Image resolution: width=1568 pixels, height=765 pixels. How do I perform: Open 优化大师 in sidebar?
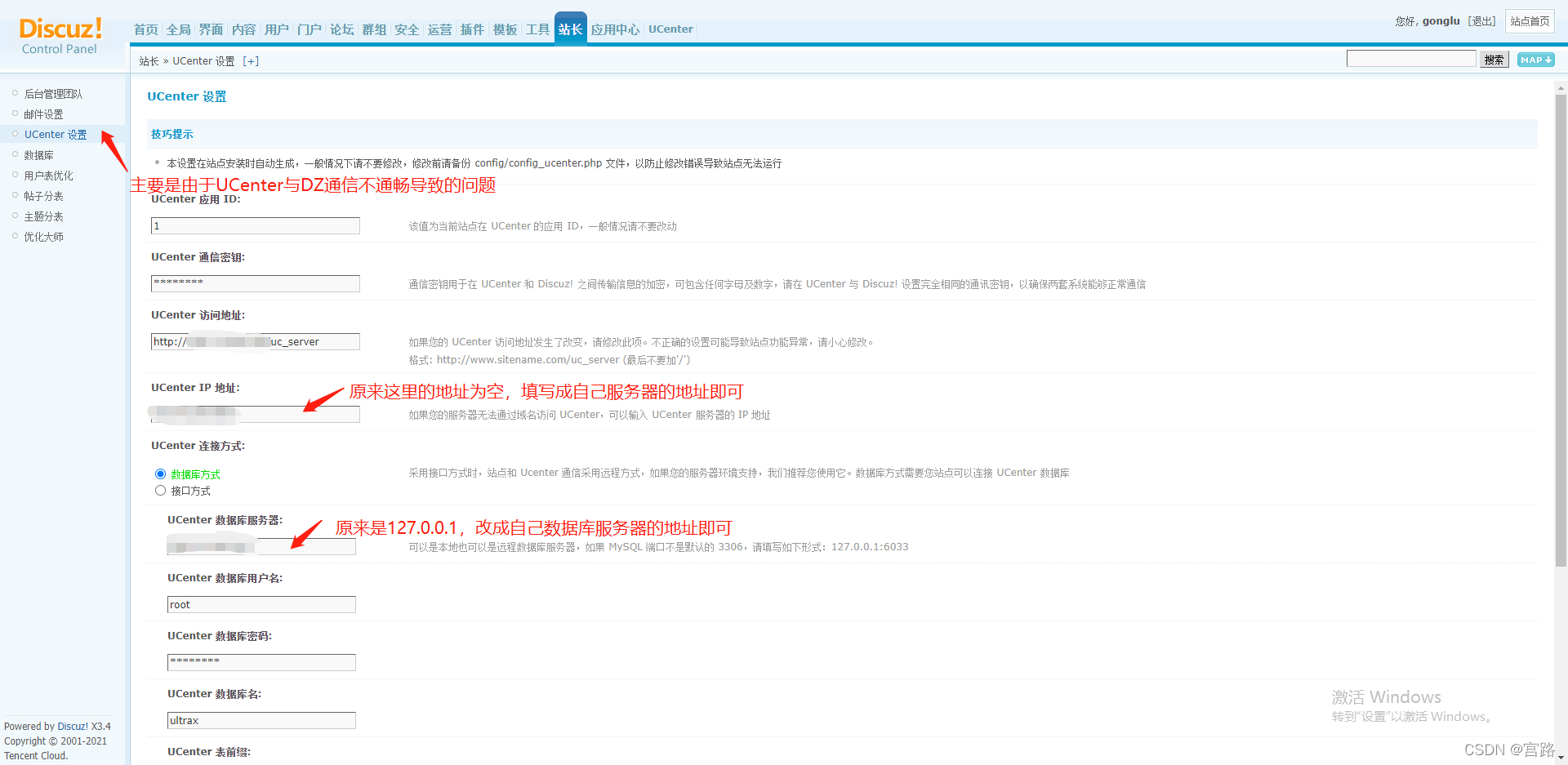click(x=43, y=237)
